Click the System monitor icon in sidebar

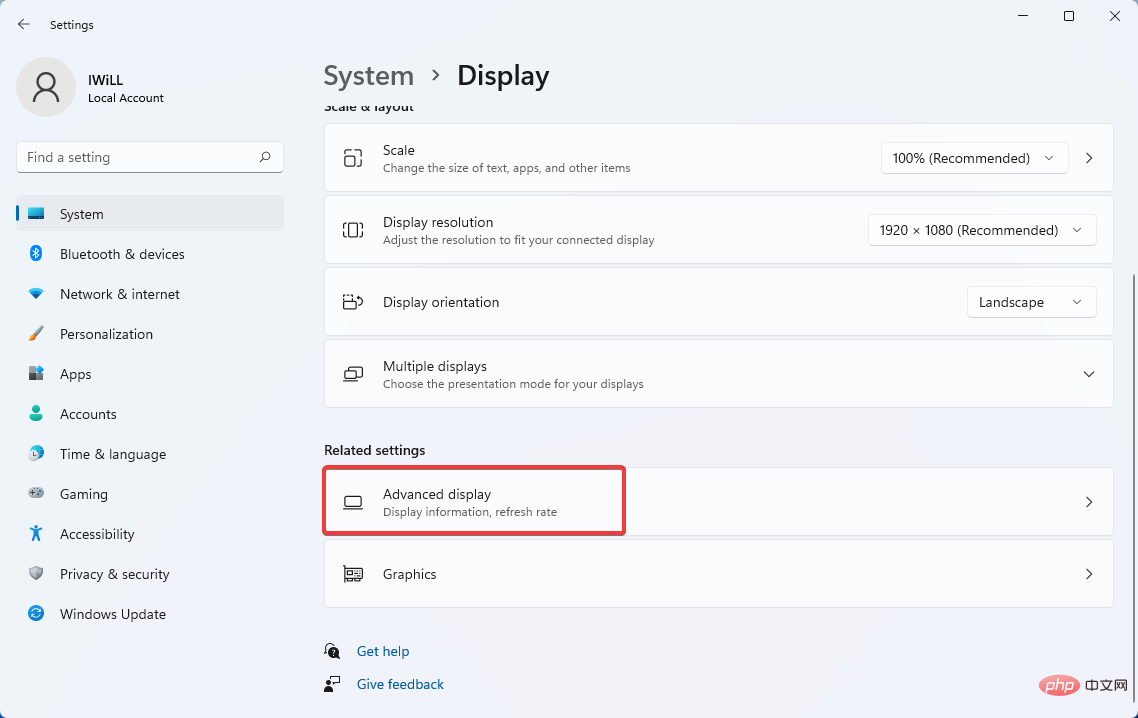(36, 213)
